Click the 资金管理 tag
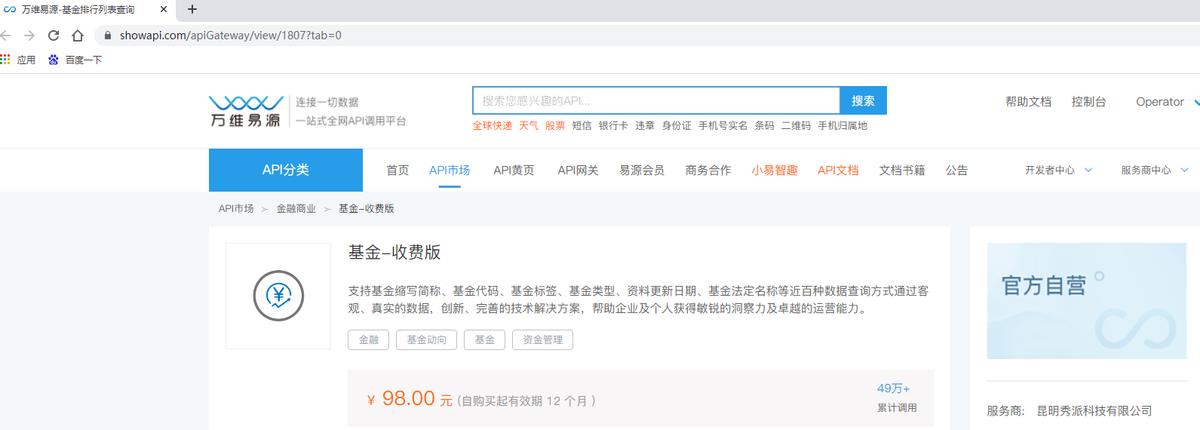This screenshot has width=1200, height=430. point(543,340)
